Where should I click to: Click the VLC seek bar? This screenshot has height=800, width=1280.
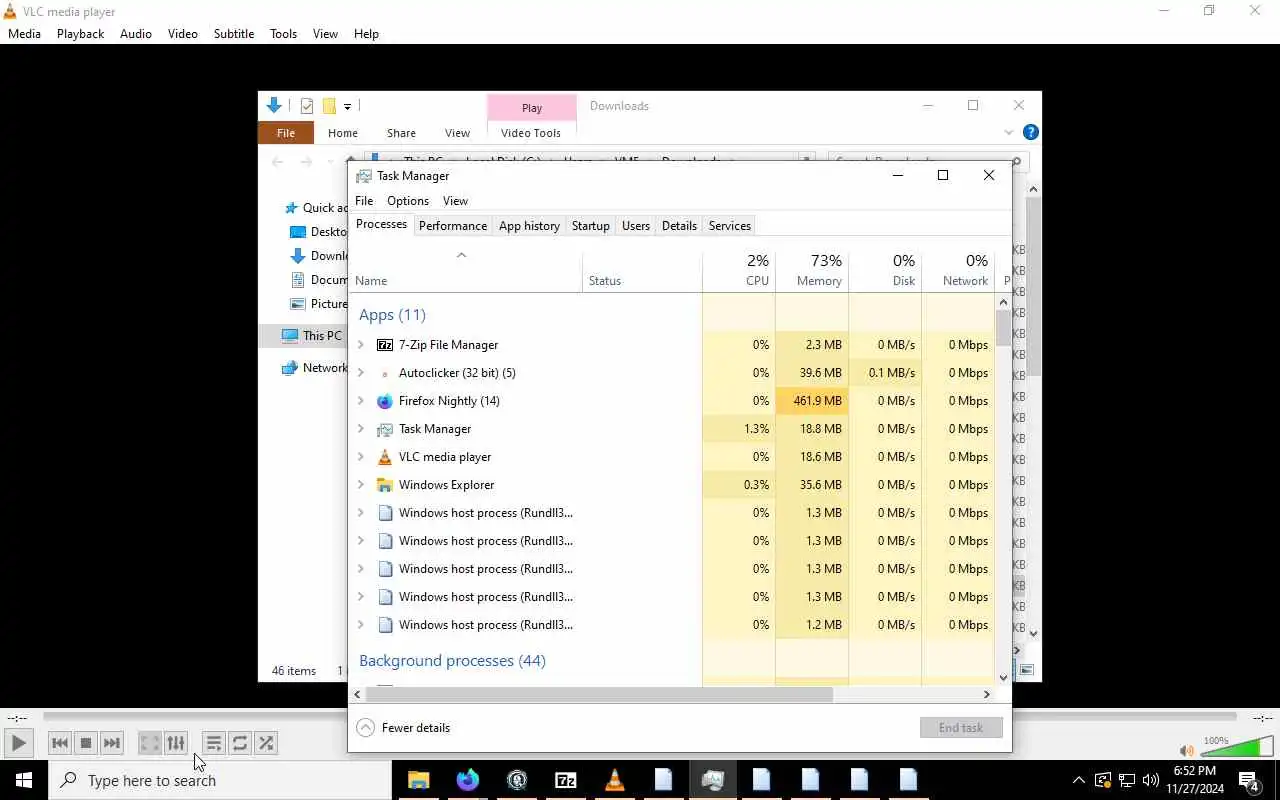click(640, 717)
